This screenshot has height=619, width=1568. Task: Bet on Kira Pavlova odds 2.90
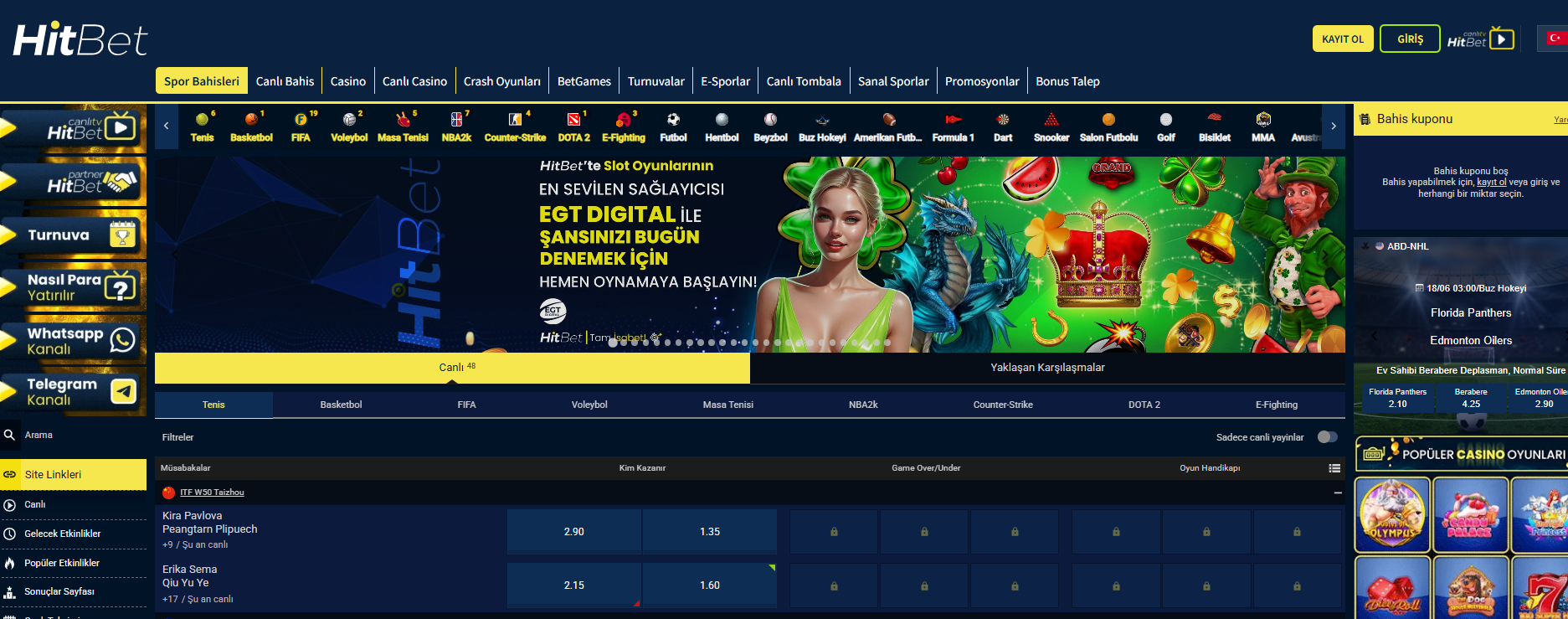[x=574, y=532]
